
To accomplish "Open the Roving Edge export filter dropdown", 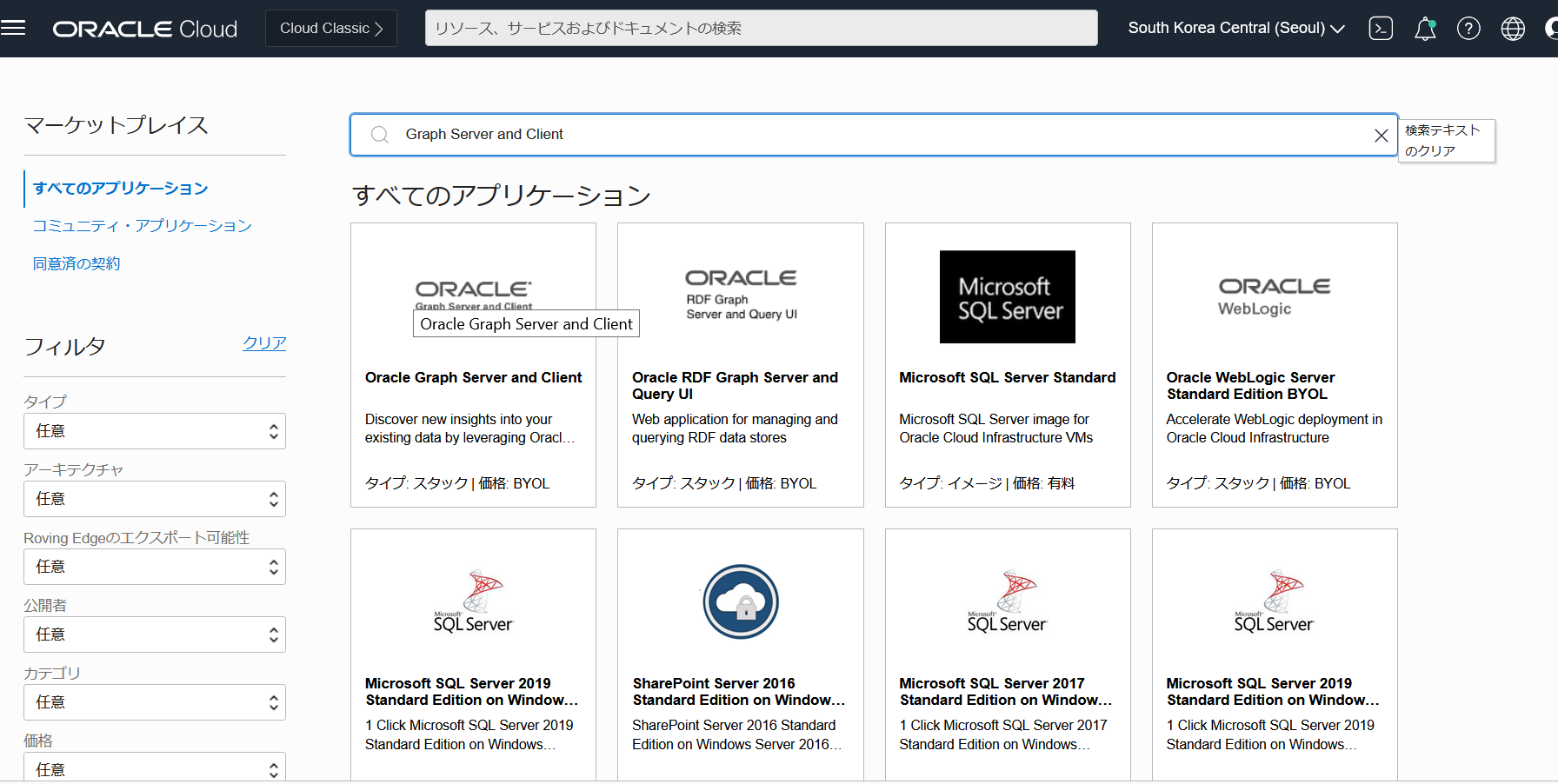I will click(155, 567).
